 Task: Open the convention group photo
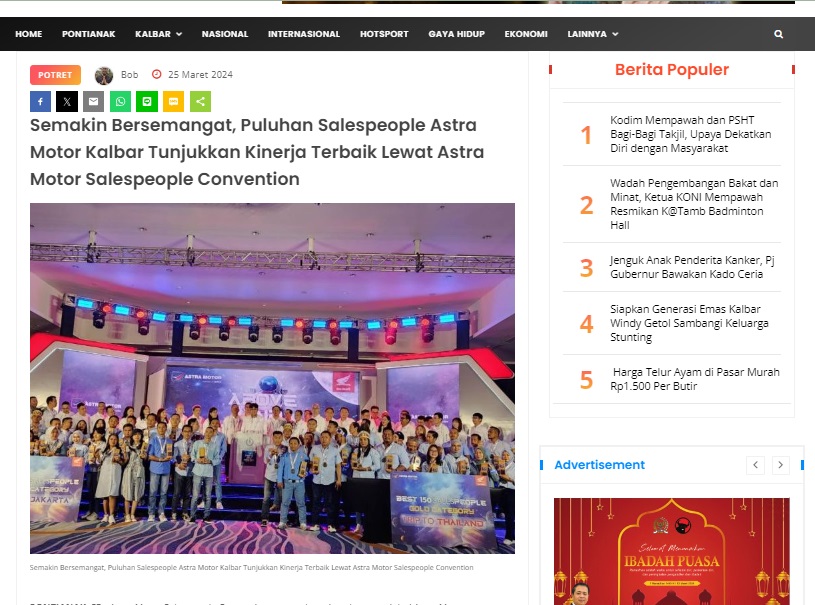[272, 378]
